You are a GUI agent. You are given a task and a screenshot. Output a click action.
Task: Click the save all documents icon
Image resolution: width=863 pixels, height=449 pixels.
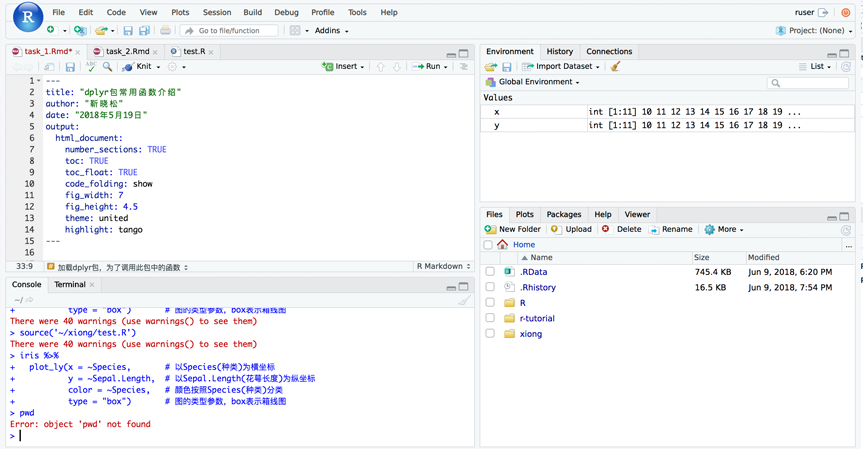[x=144, y=30]
